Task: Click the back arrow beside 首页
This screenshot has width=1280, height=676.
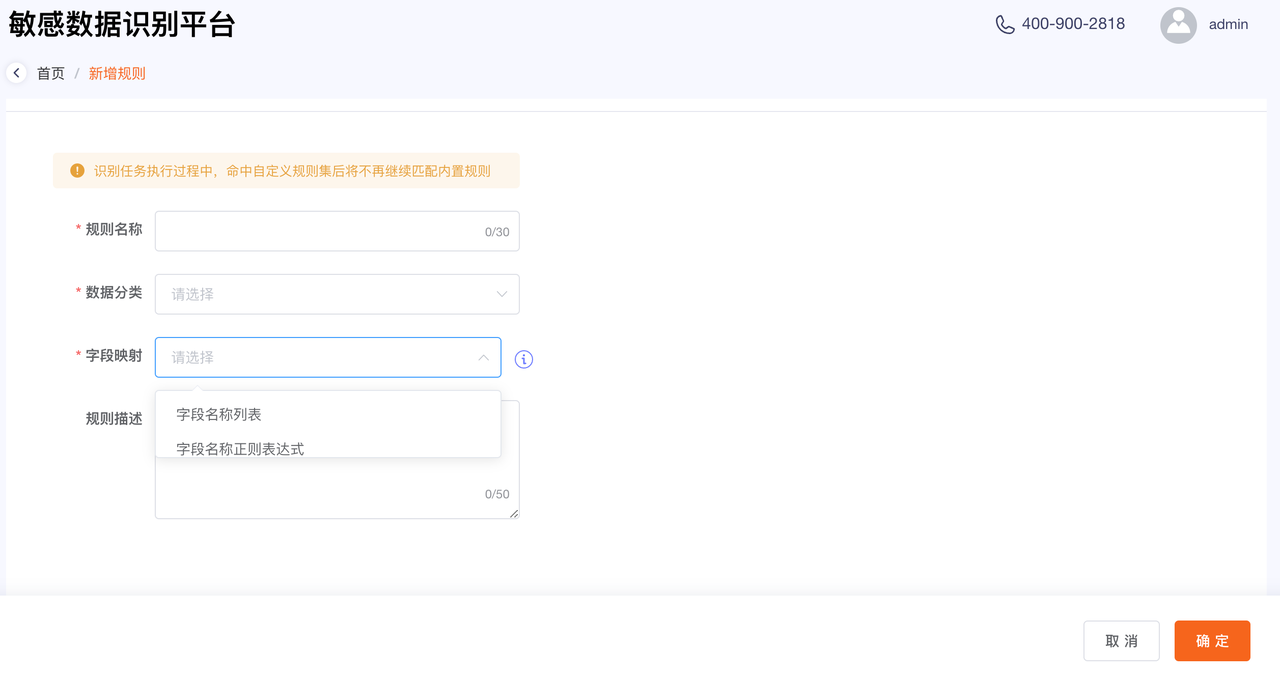Action: [16, 73]
